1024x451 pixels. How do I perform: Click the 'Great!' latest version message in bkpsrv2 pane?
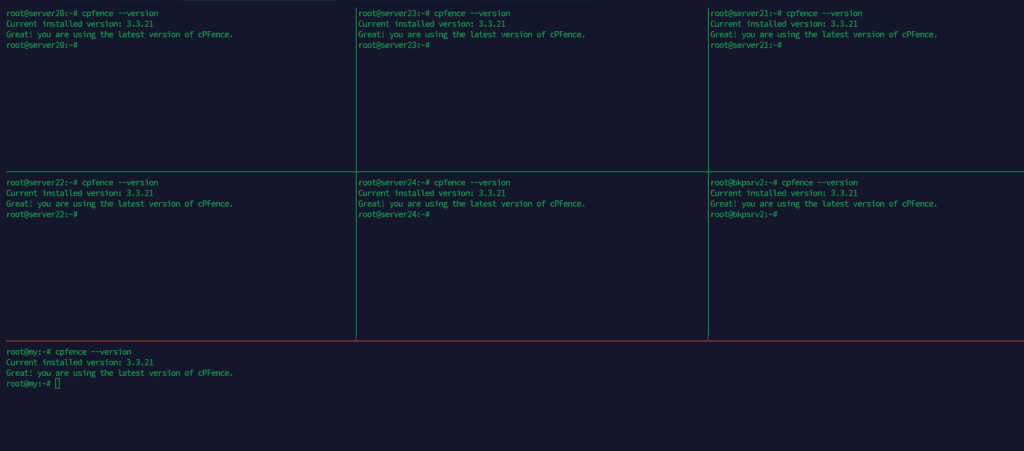point(823,203)
